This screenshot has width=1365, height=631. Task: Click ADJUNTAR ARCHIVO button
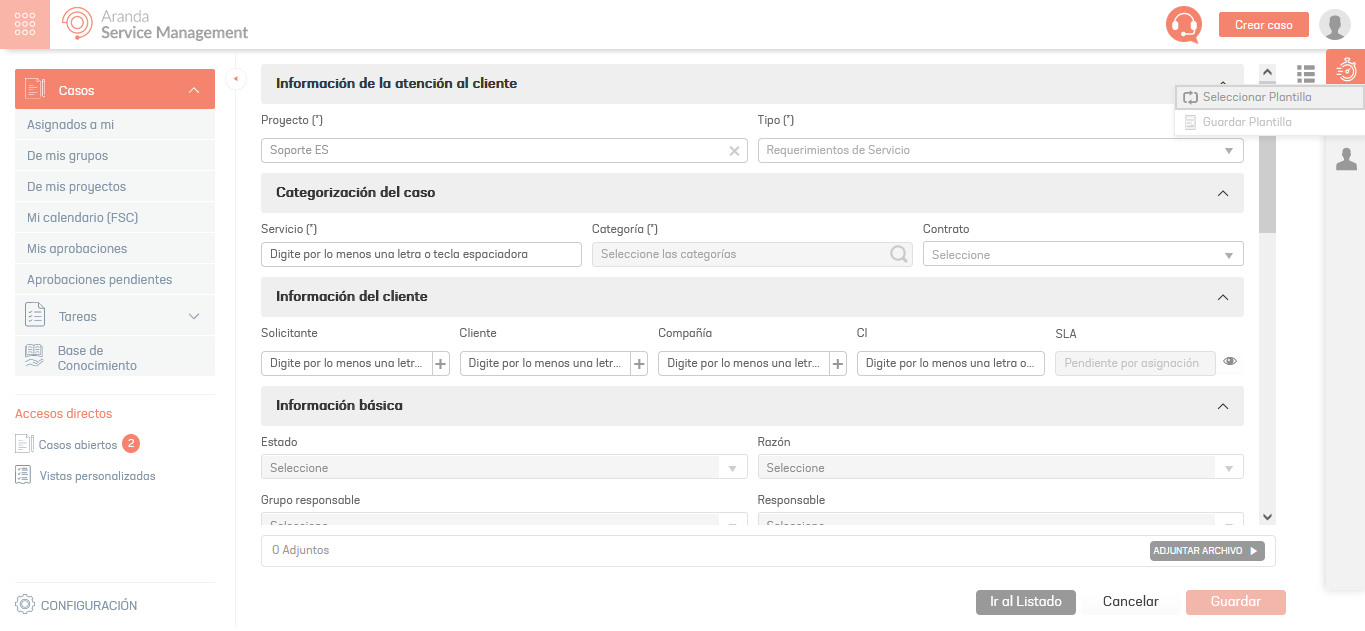pyautogui.click(x=1207, y=551)
